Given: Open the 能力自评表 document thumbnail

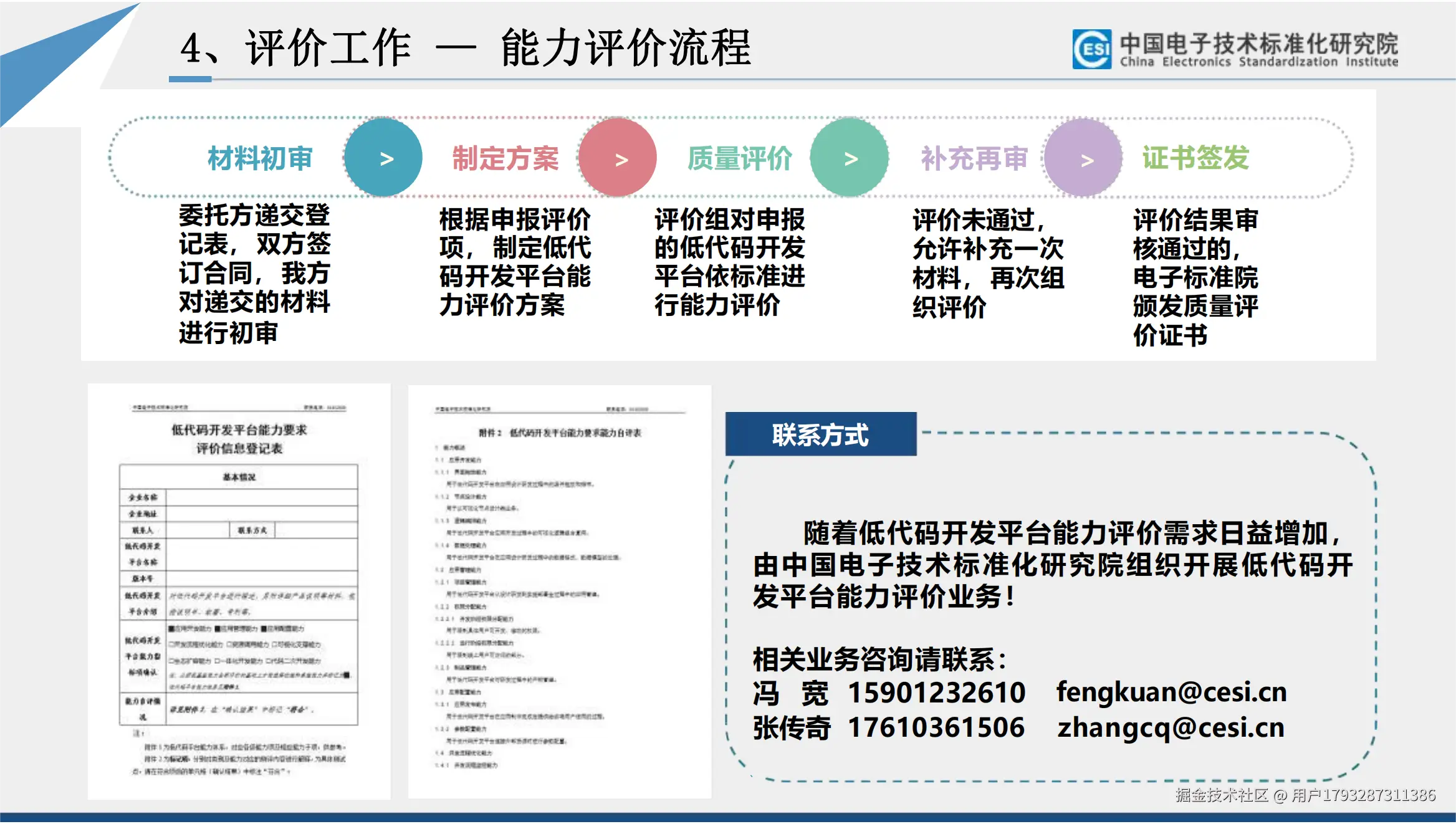Looking at the screenshot, I should coord(559,592).
